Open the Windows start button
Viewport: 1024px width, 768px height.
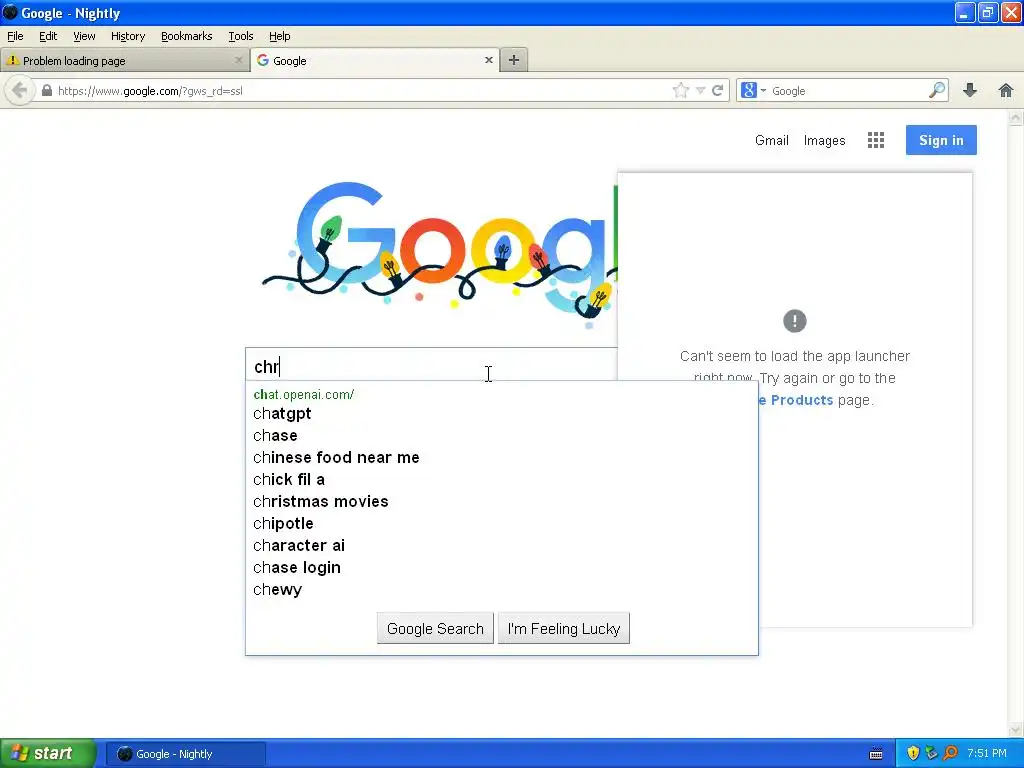(x=48, y=754)
